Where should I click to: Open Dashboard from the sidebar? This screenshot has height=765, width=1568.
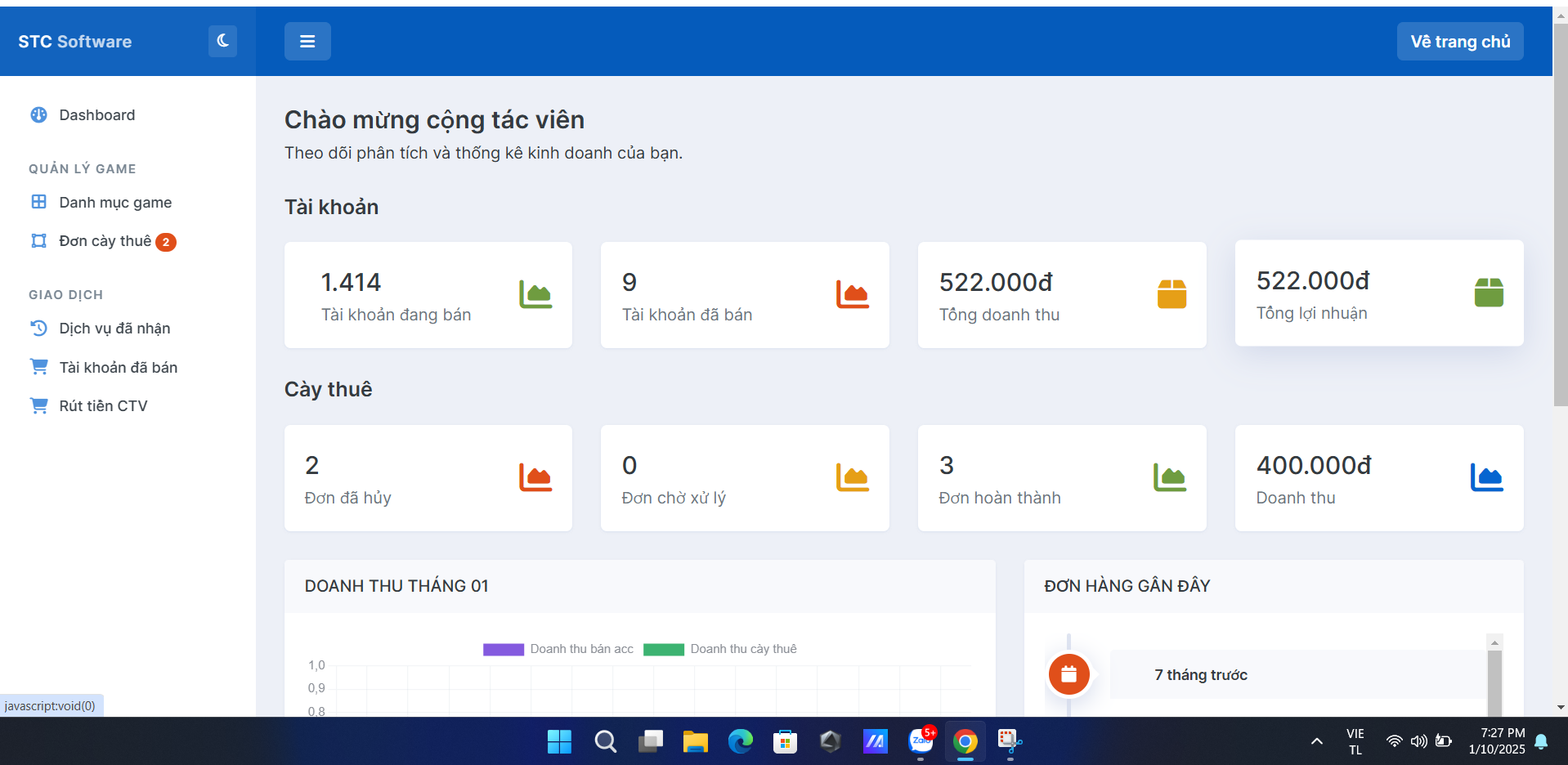pyautogui.click(x=96, y=115)
